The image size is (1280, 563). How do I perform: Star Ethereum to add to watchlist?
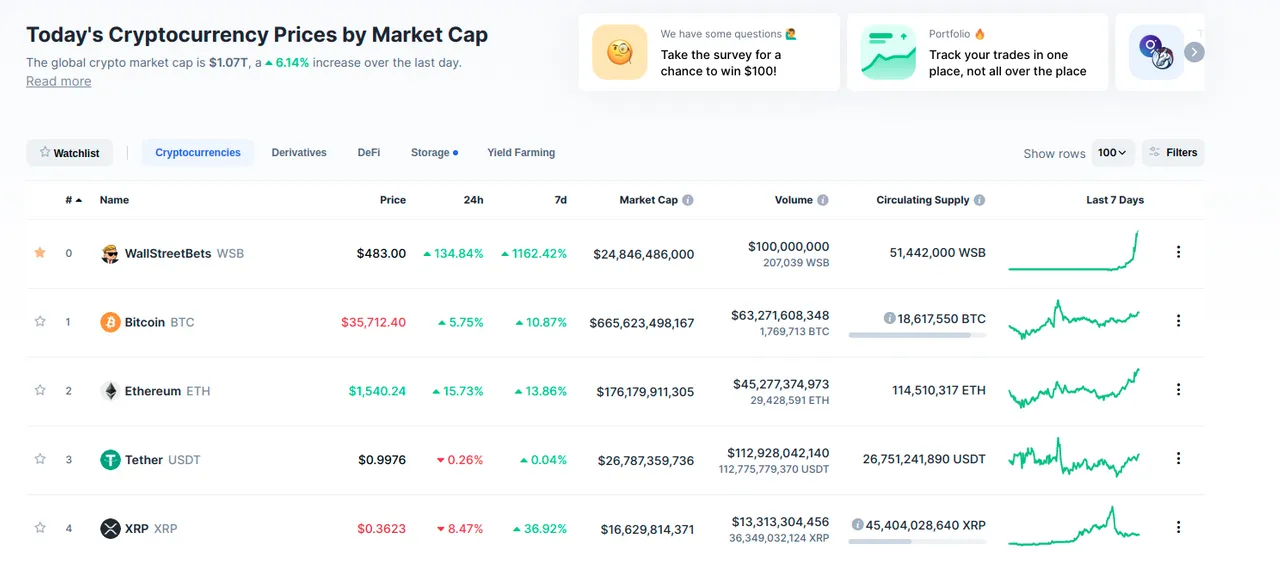[x=40, y=390]
